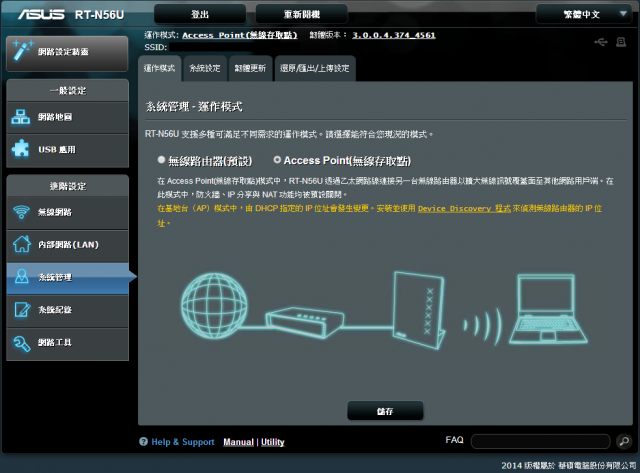The height and width of the screenshot is (473, 640).
Task: Click the system administration user icon
Action: (x=22, y=276)
